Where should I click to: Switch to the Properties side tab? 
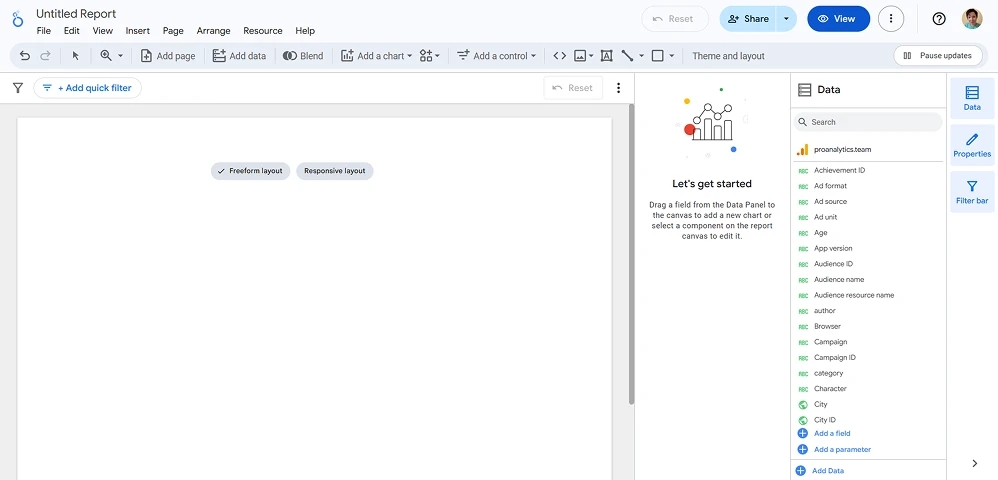click(972, 145)
